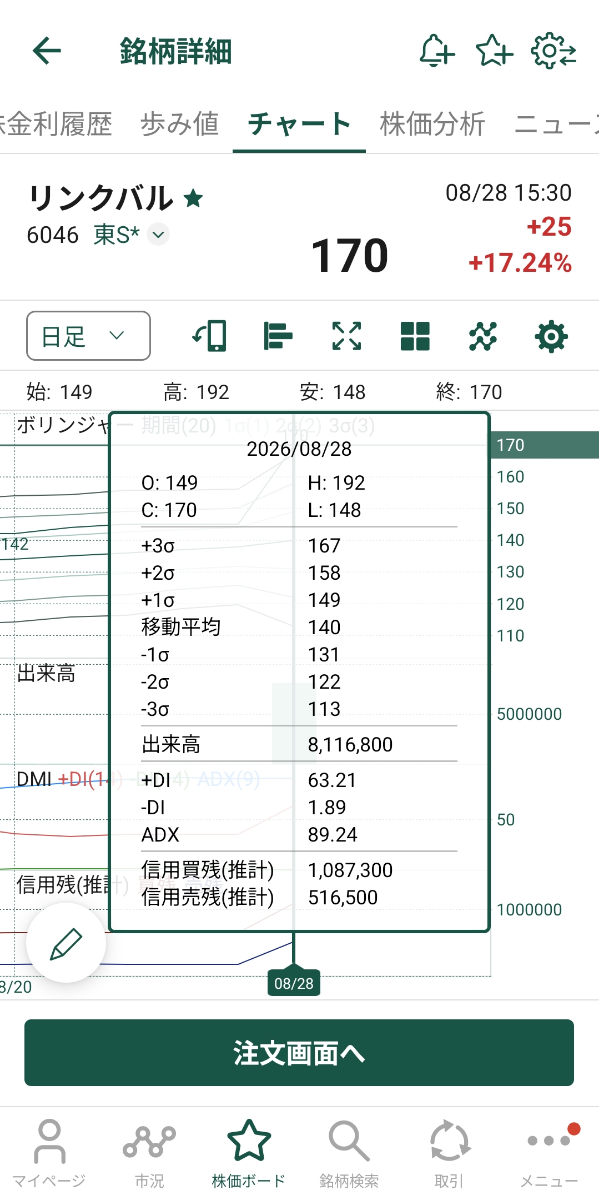Open マイページ in bottom navigation
The image size is (599, 1200).
[49, 1153]
